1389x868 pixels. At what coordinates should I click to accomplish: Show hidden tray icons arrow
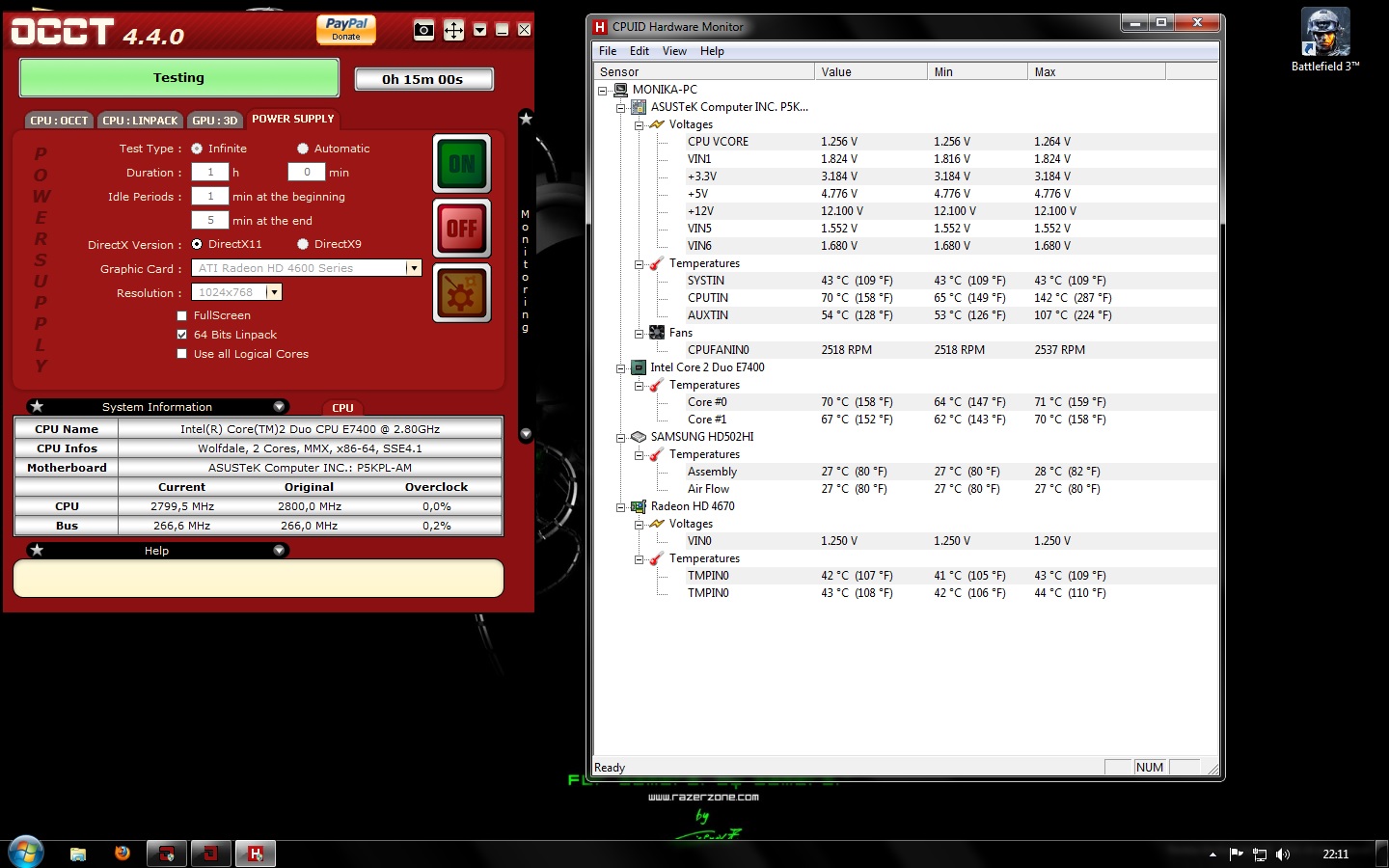1212,854
